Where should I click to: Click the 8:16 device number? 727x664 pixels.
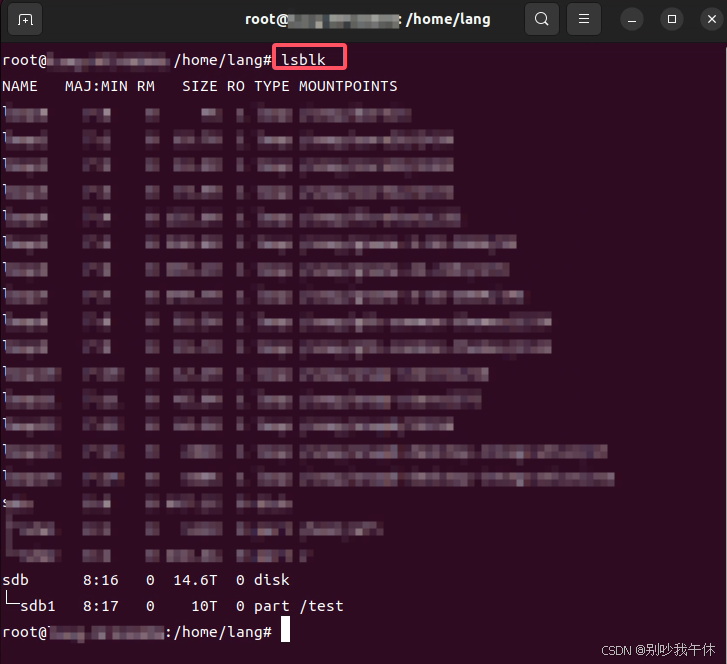pyautogui.click(x=101, y=580)
